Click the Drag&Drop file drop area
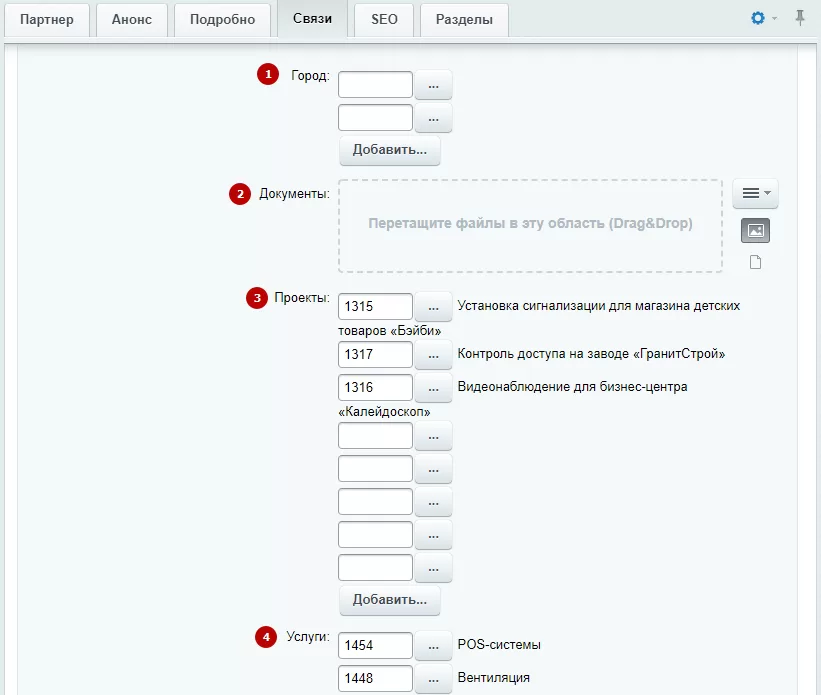Image resolution: width=821 pixels, height=695 pixels. pos(530,226)
